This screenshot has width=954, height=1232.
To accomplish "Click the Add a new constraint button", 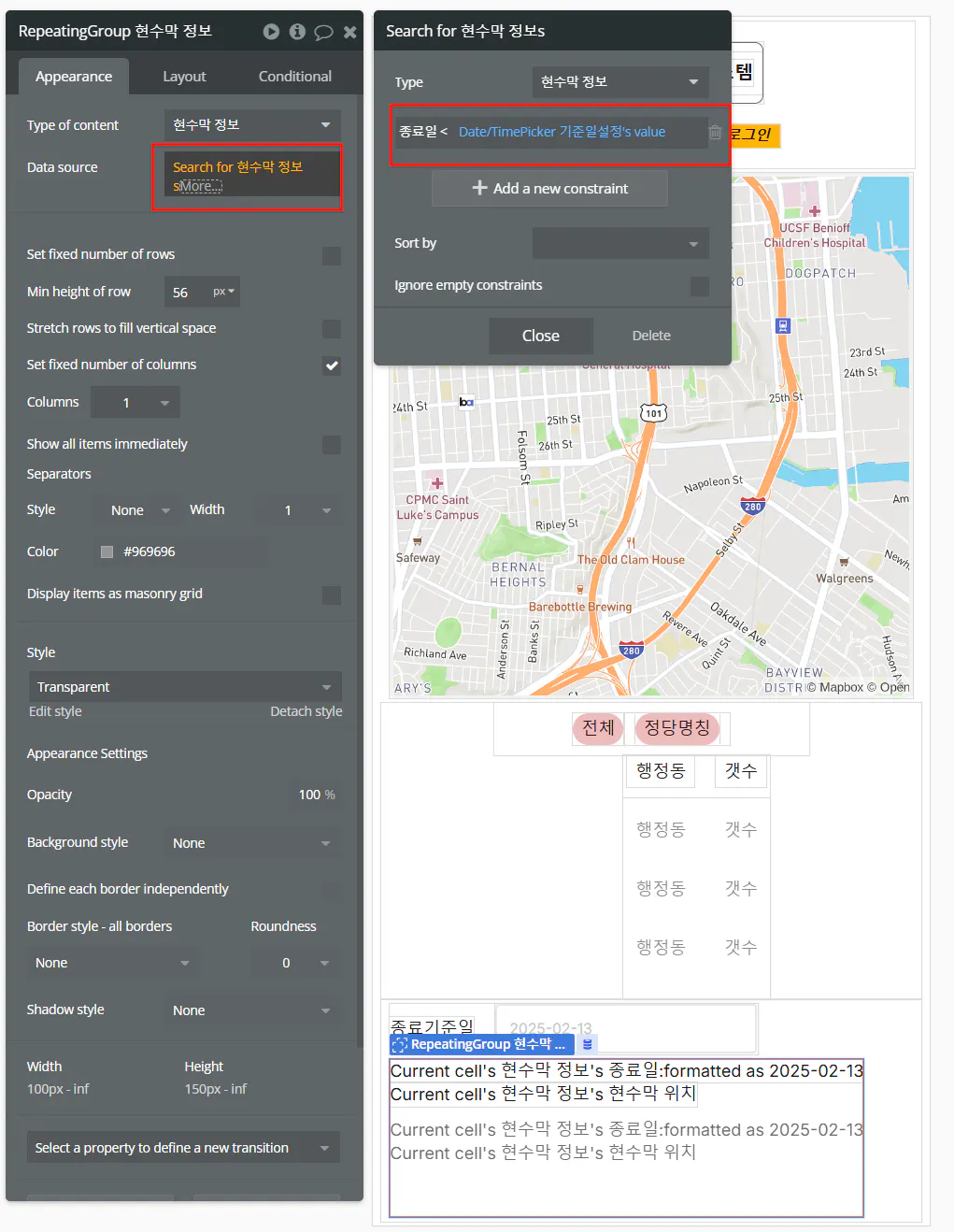I will coord(549,188).
